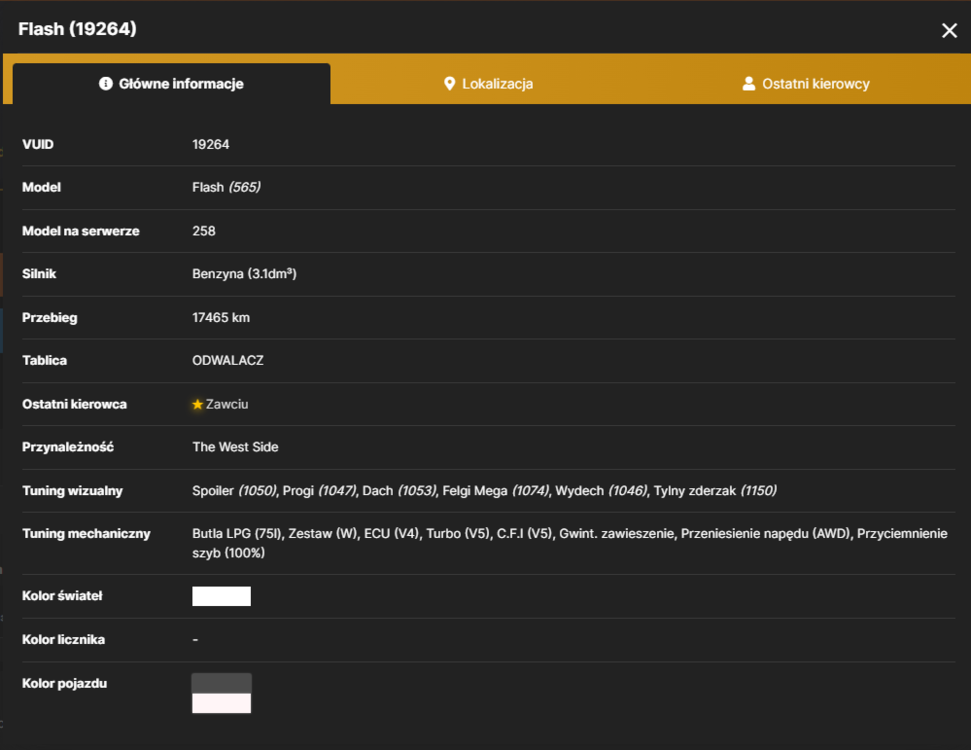
Task: Click the gray Kolor pojazdu swatch
Action: [x=222, y=683]
